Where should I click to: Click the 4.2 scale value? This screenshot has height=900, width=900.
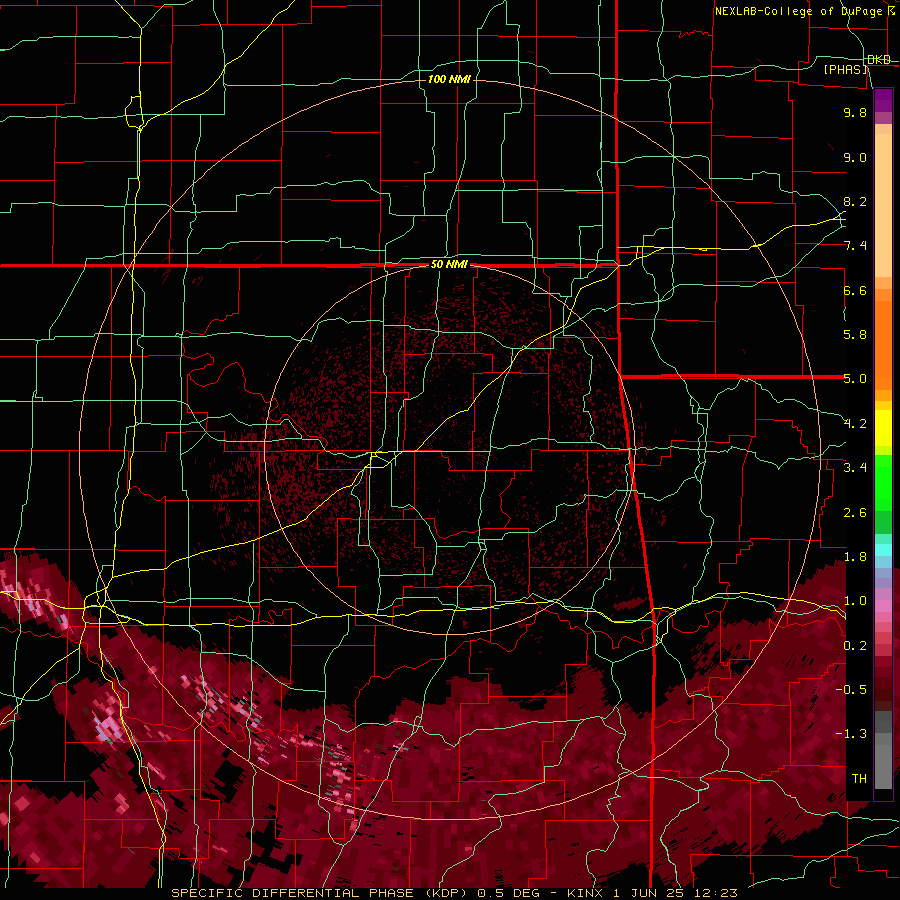(x=855, y=424)
